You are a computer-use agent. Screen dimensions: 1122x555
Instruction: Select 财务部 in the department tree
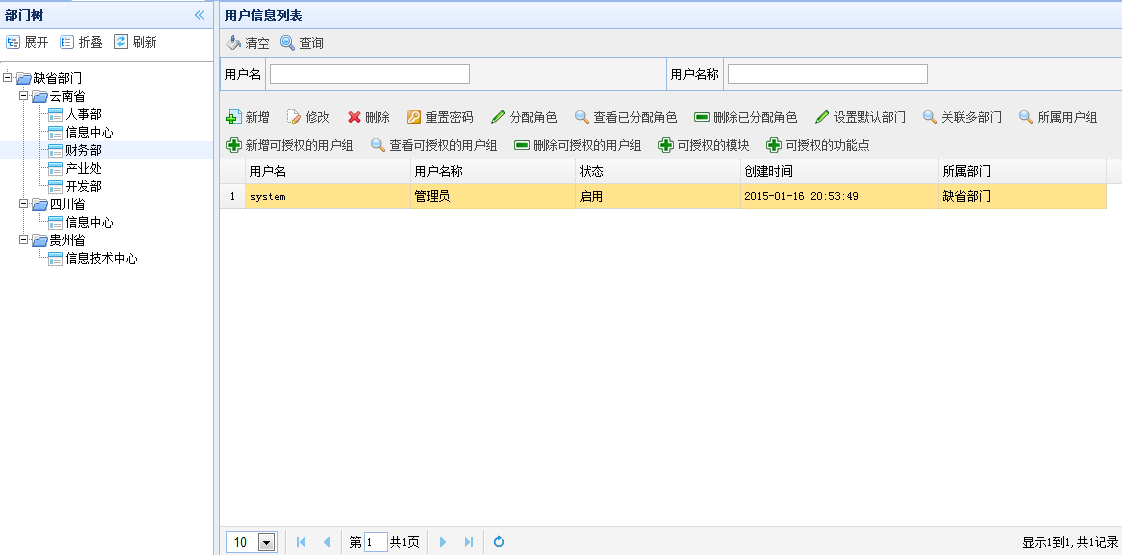(x=84, y=150)
